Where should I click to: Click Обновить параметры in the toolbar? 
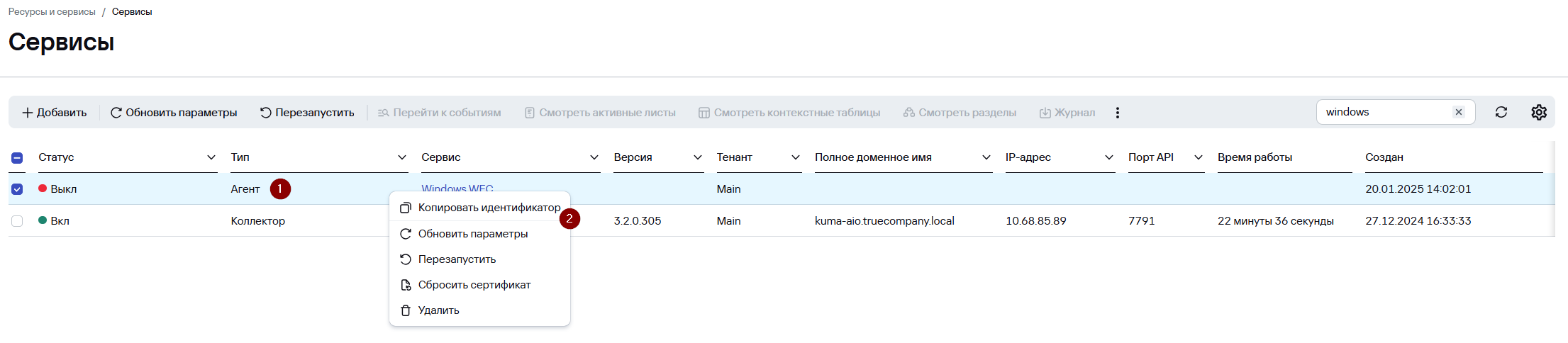(x=174, y=113)
